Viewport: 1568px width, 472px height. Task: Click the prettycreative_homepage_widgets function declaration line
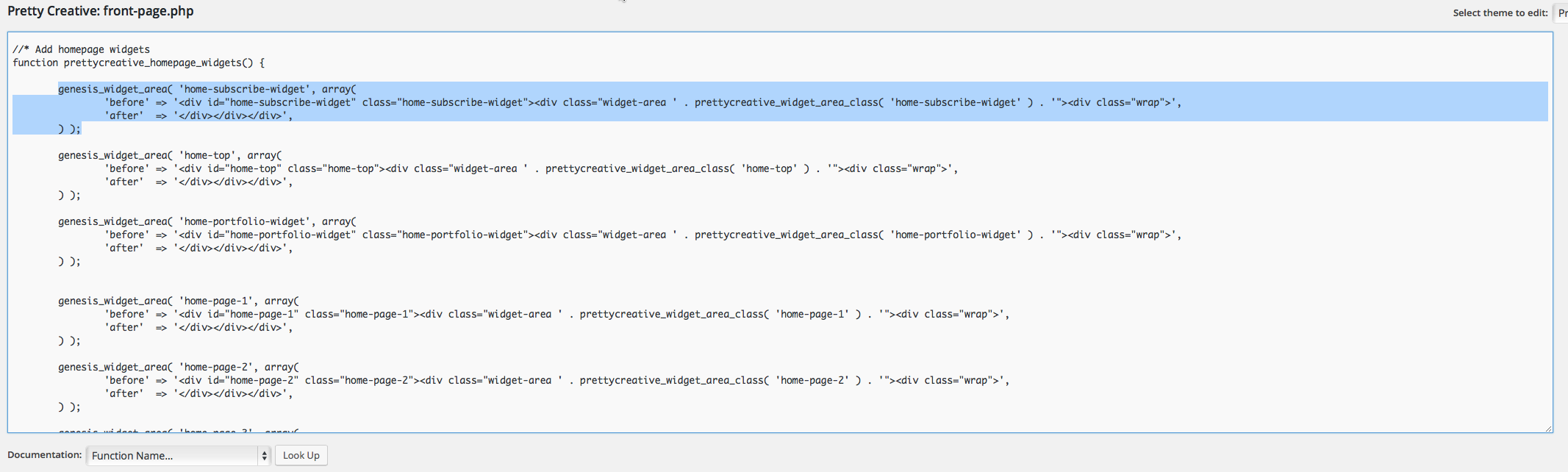pyautogui.click(x=138, y=62)
